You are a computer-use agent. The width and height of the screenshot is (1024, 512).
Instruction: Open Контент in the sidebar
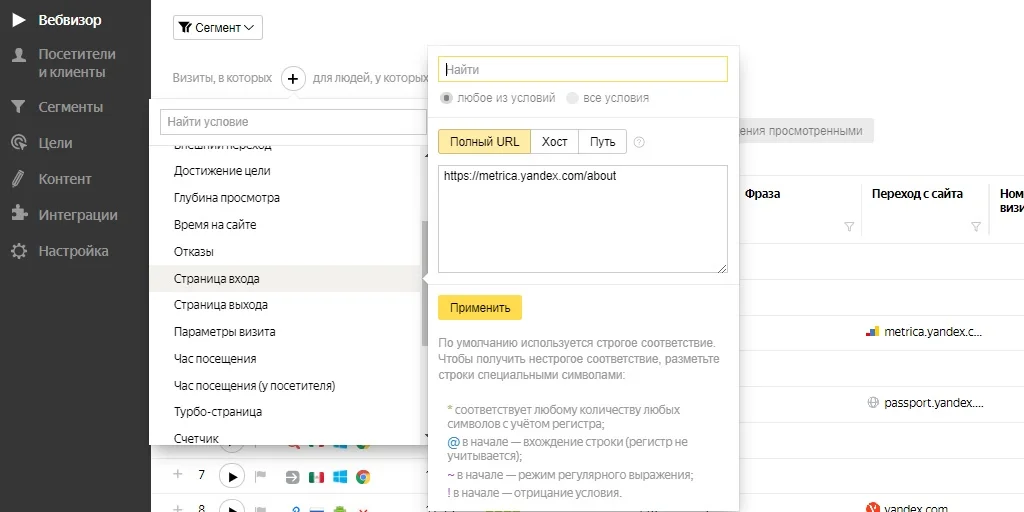[65, 179]
